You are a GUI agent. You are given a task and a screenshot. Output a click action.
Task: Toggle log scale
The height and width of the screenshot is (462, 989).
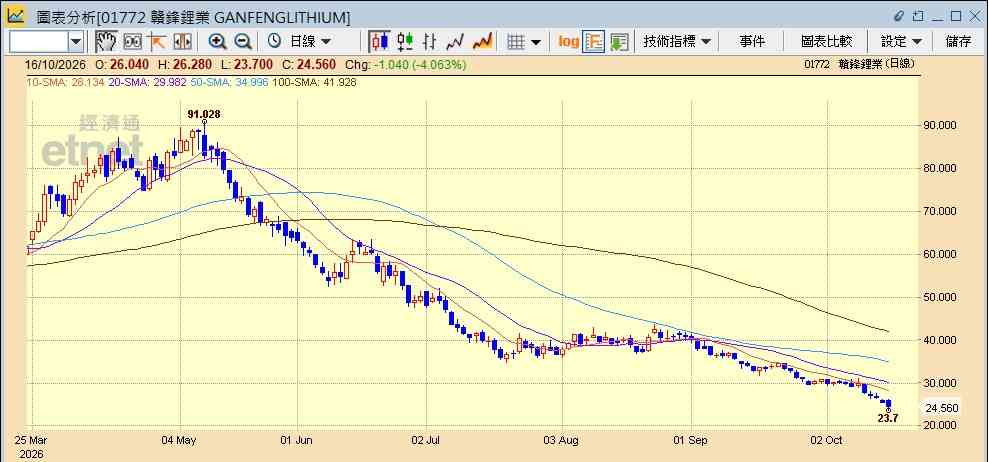pos(568,42)
